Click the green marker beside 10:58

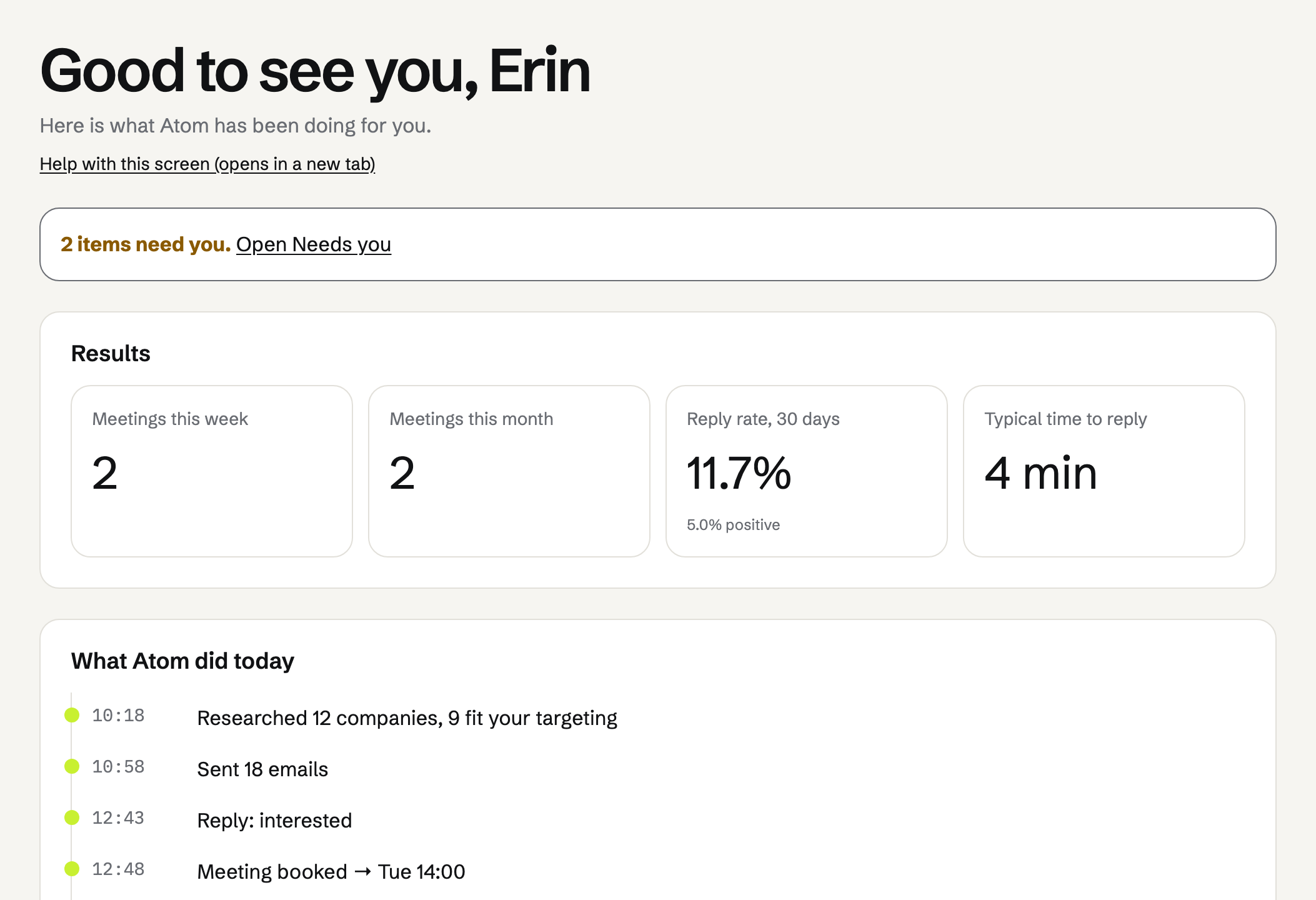(x=72, y=766)
